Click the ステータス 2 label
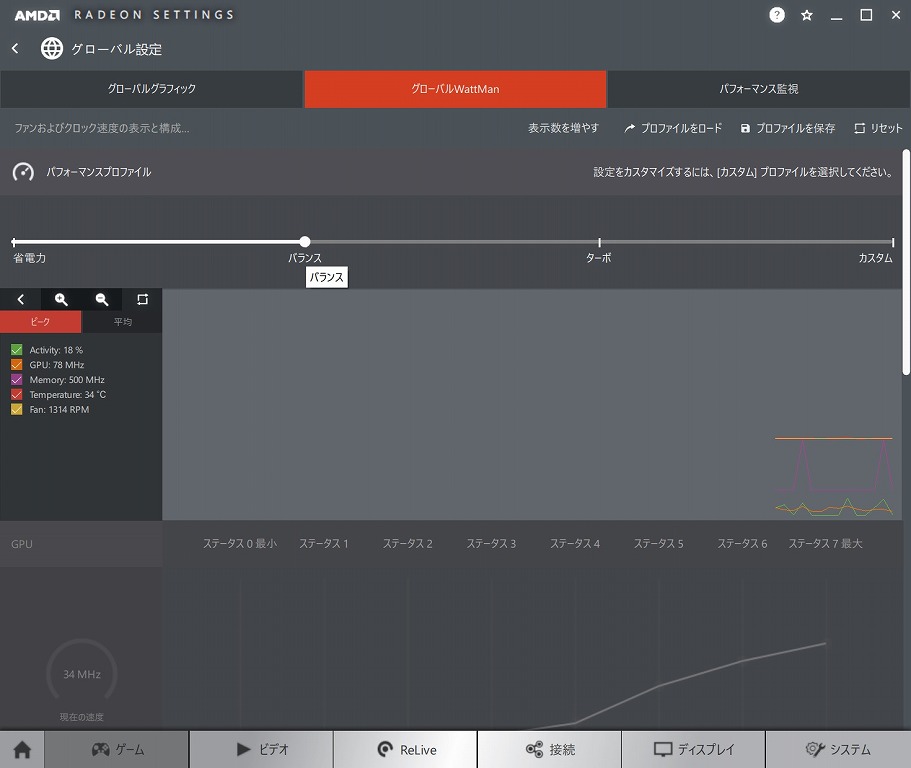The image size is (911, 768). click(407, 544)
